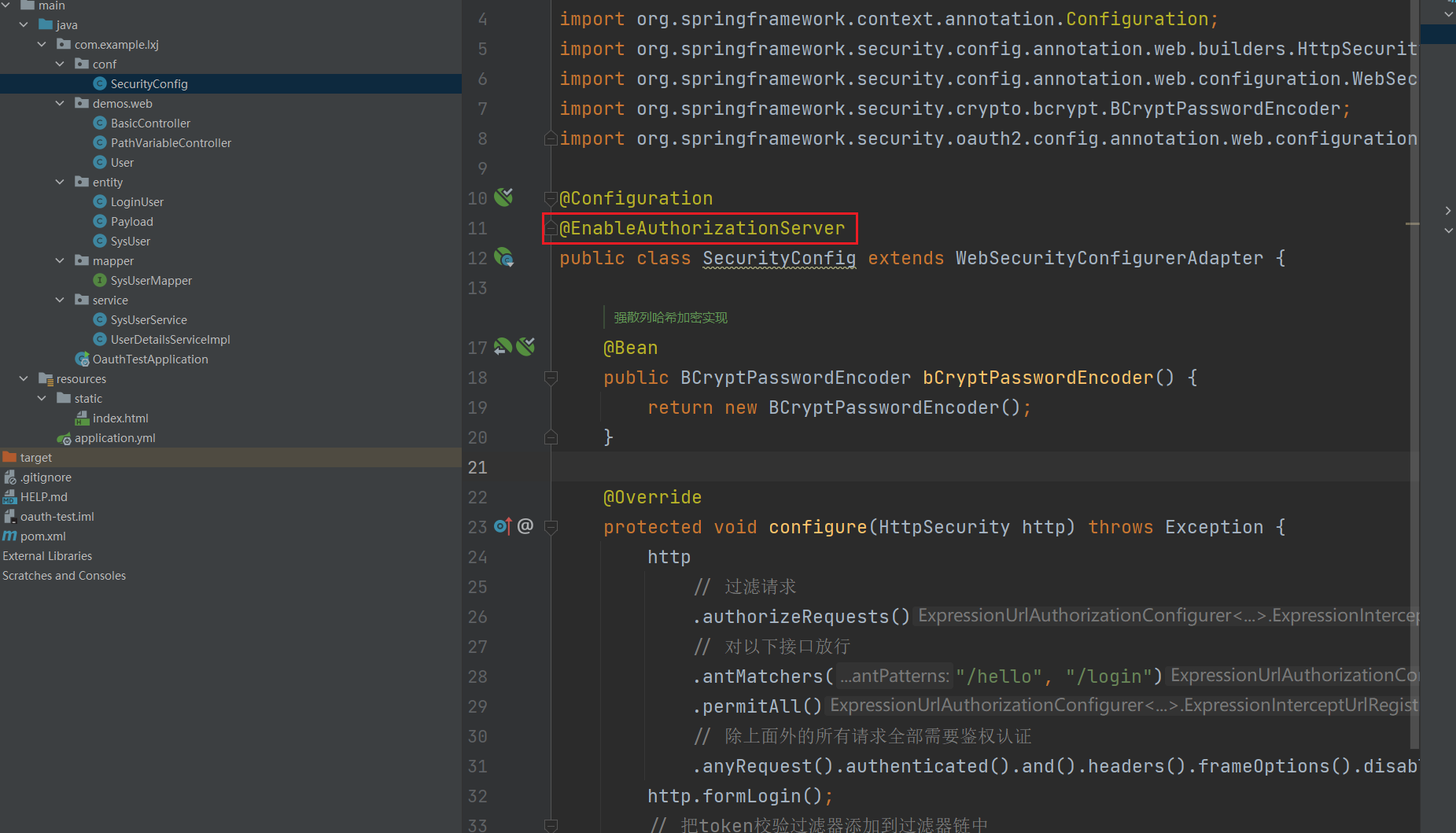The width and height of the screenshot is (1456, 833).
Task: Click the editor's vertical scrollbar
Action: tap(1414, 393)
